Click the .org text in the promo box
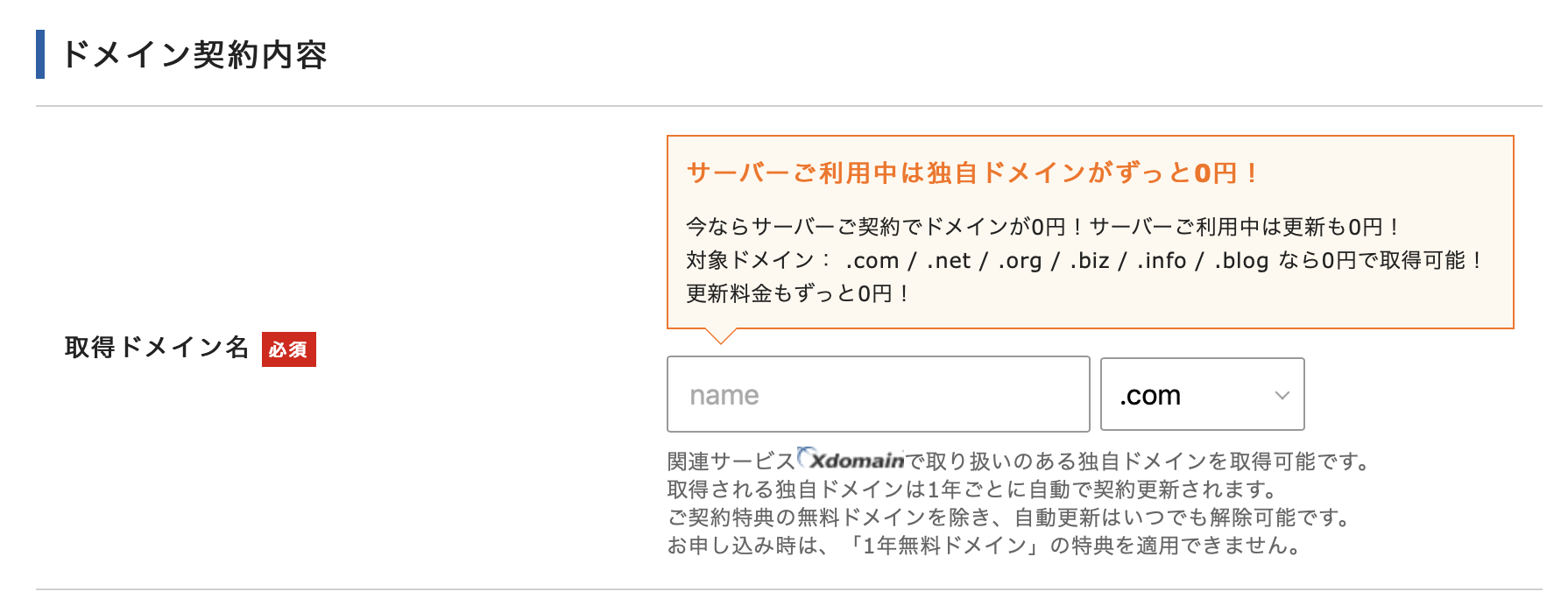 [x=1020, y=261]
